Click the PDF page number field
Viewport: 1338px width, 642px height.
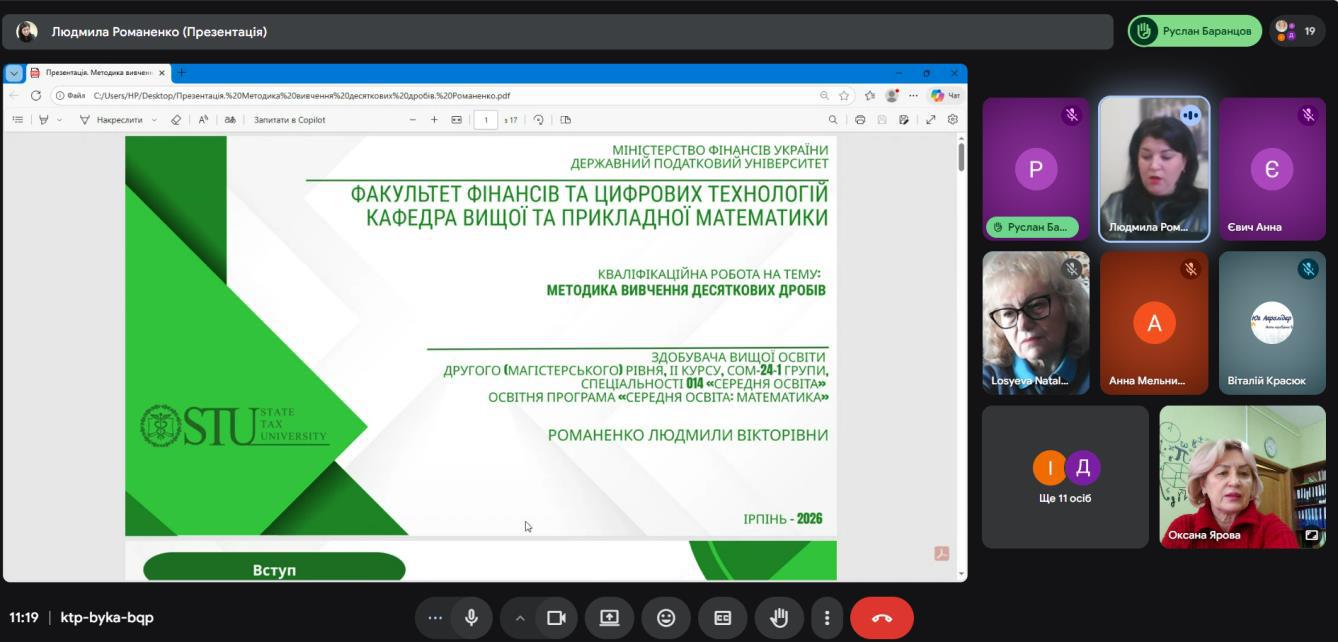click(x=485, y=120)
